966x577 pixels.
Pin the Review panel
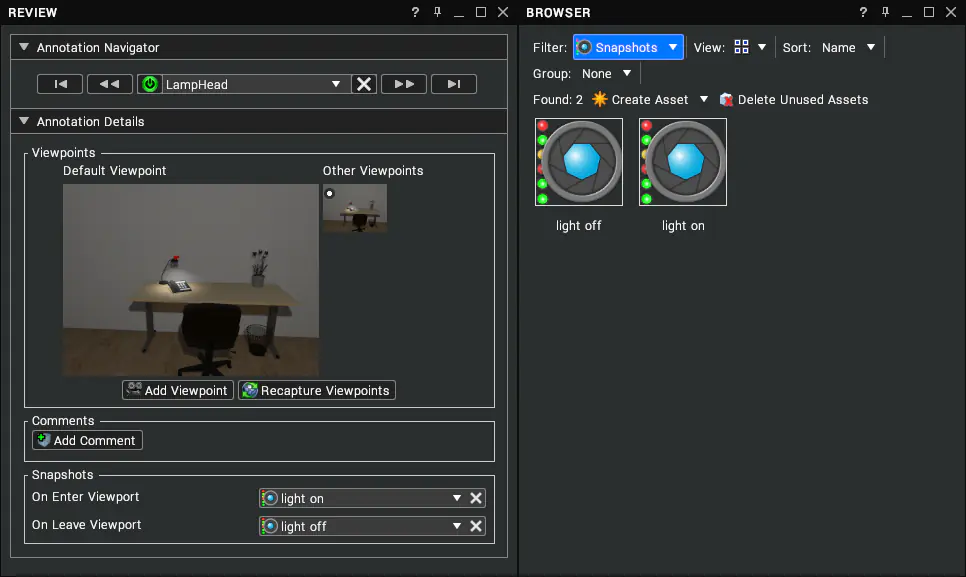pos(437,12)
